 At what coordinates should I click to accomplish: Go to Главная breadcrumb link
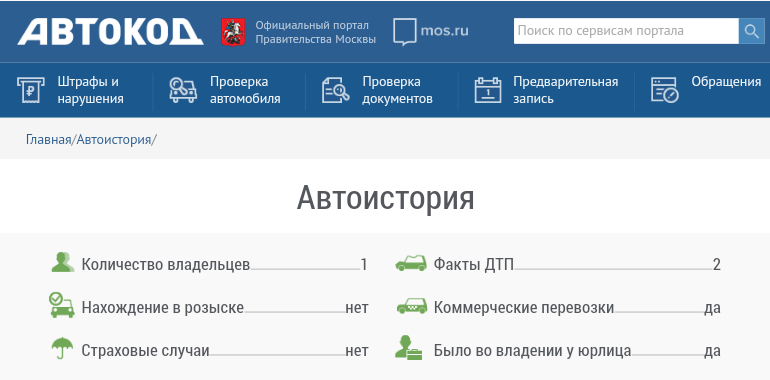click(x=49, y=139)
